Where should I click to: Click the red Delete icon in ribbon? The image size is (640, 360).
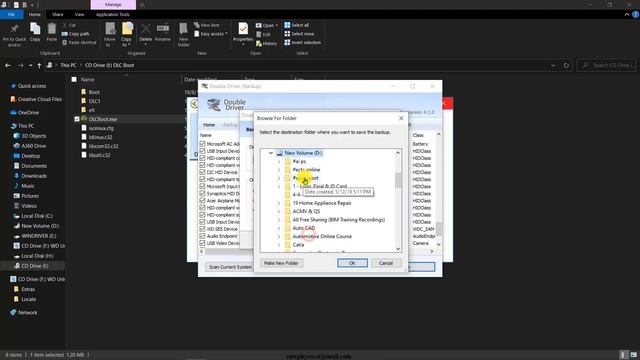(146, 32)
